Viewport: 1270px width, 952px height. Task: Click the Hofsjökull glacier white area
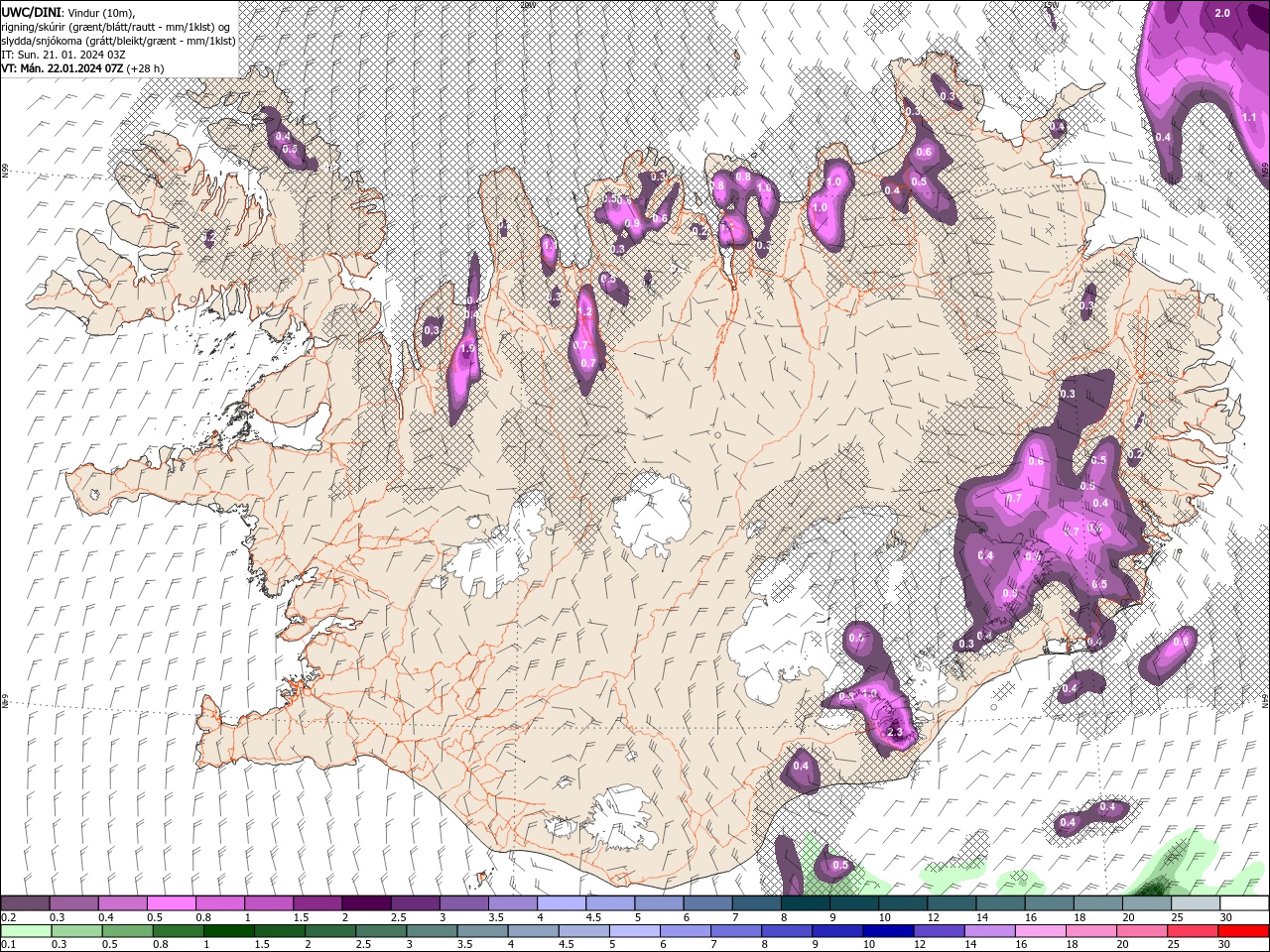coord(652,516)
